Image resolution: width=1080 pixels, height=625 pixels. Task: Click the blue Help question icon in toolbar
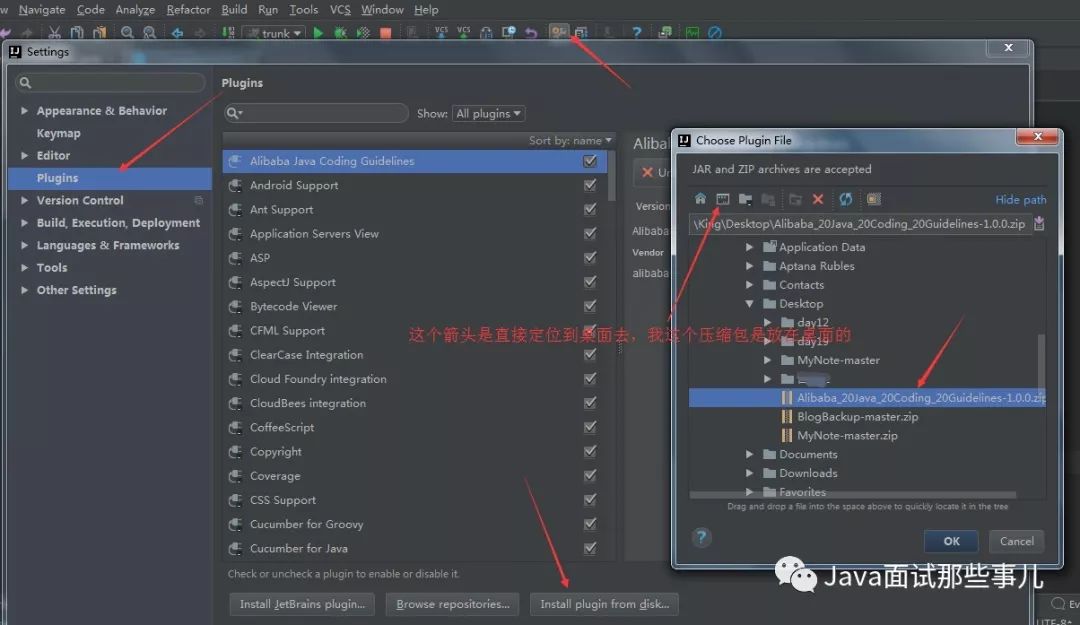[x=636, y=32]
